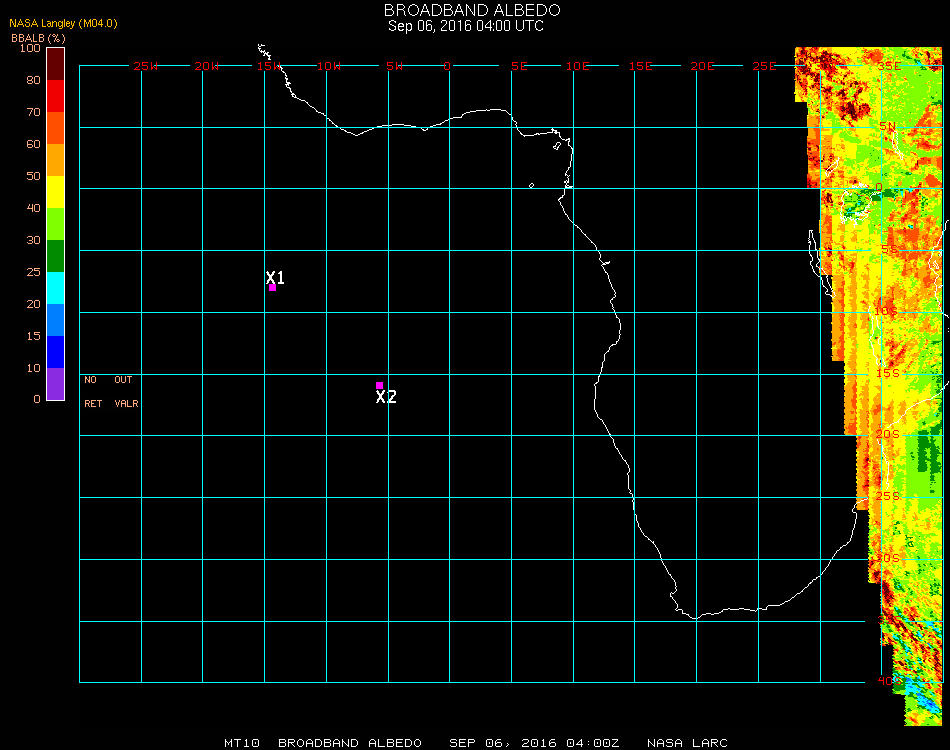Click the white X2 label
The width and height of the screenshot is (950, 750).
(x=386, y=397)
